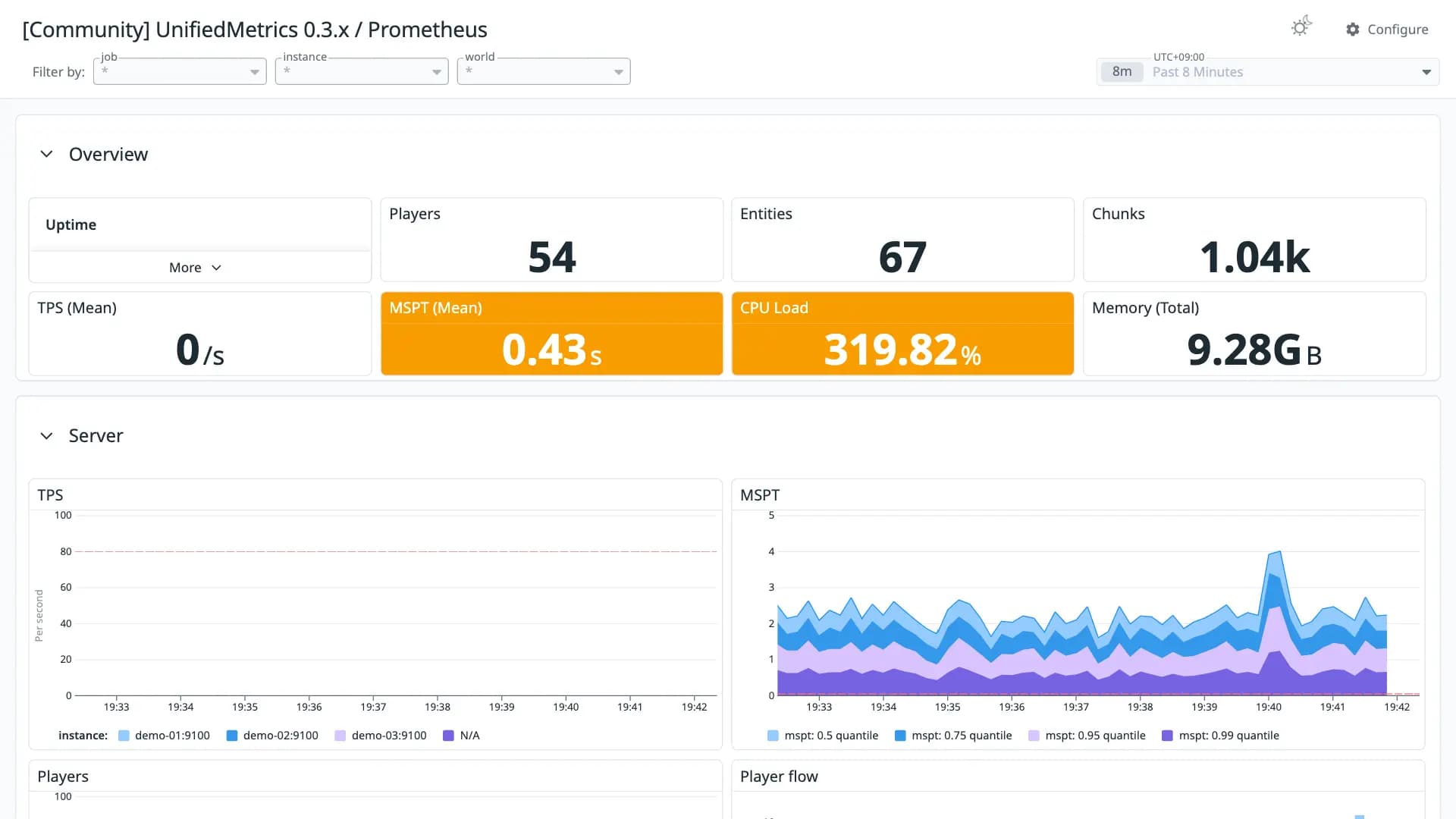Open the Past 8 Minutes time range dropdown
The image size is (1456, 819).
tap(1268, 71)
